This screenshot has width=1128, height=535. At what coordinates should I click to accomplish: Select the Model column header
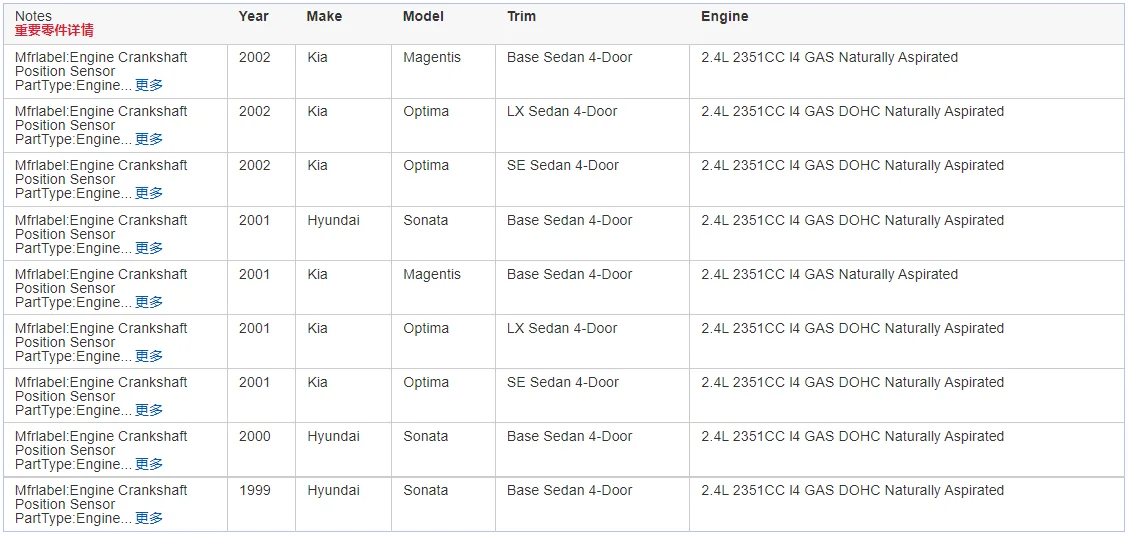click(x=423, y=16)
